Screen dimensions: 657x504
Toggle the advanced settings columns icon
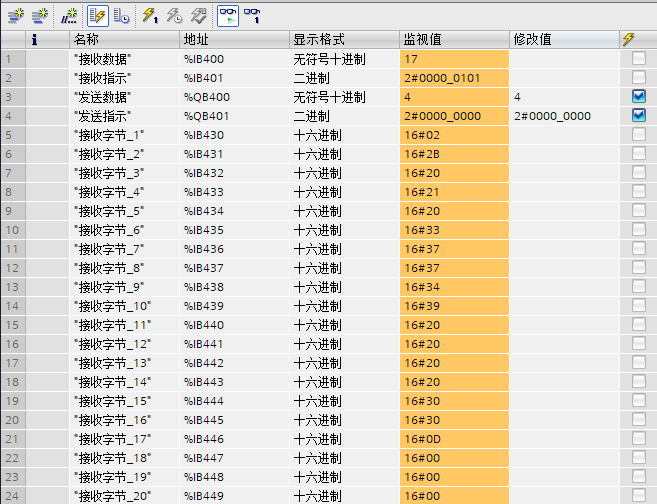pos(120,15)
